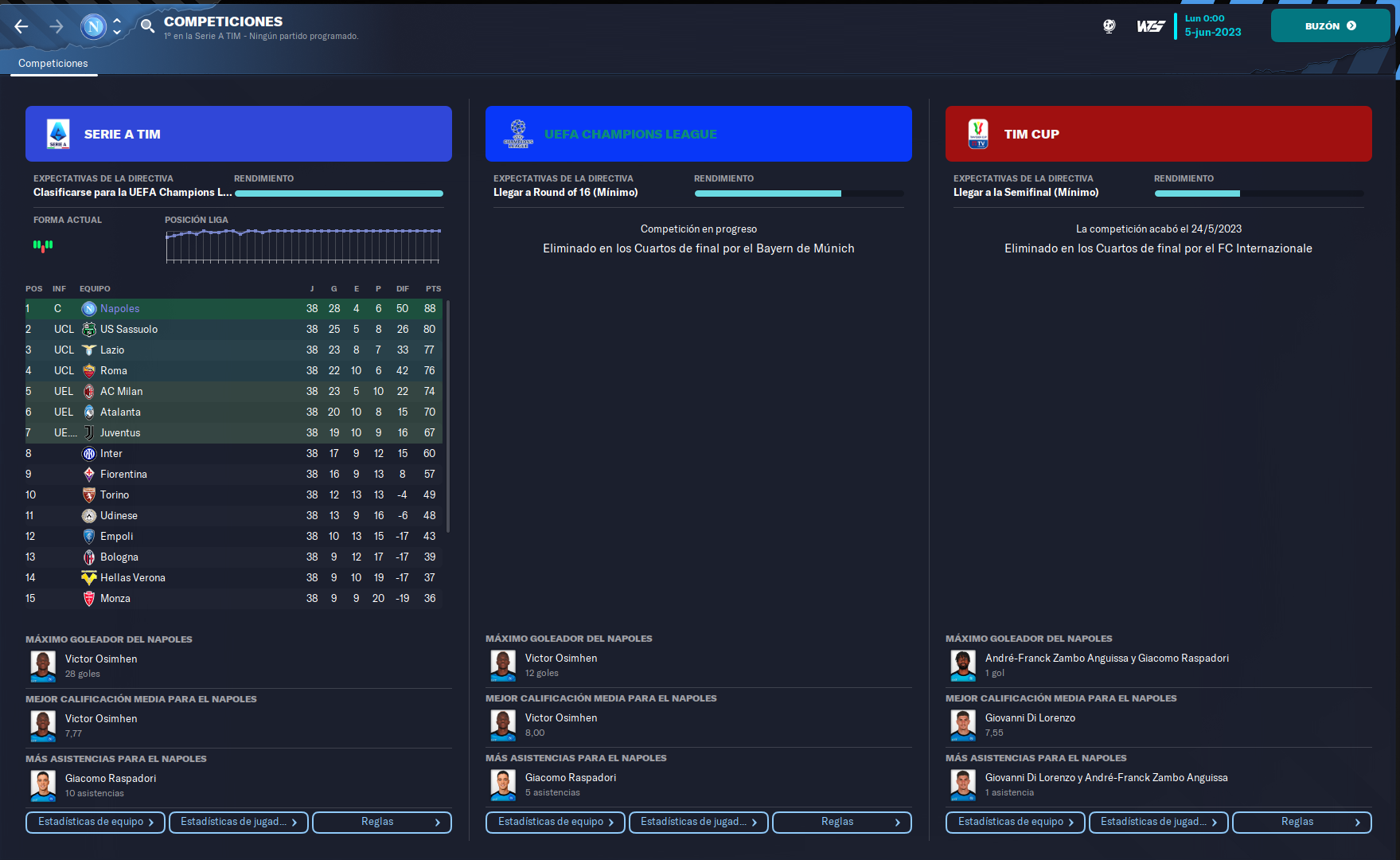Image resolution: width=1400 pixels, height=860 pixels.
Task: Click the TIM Cup trophy logo
Action: [978, 134]
